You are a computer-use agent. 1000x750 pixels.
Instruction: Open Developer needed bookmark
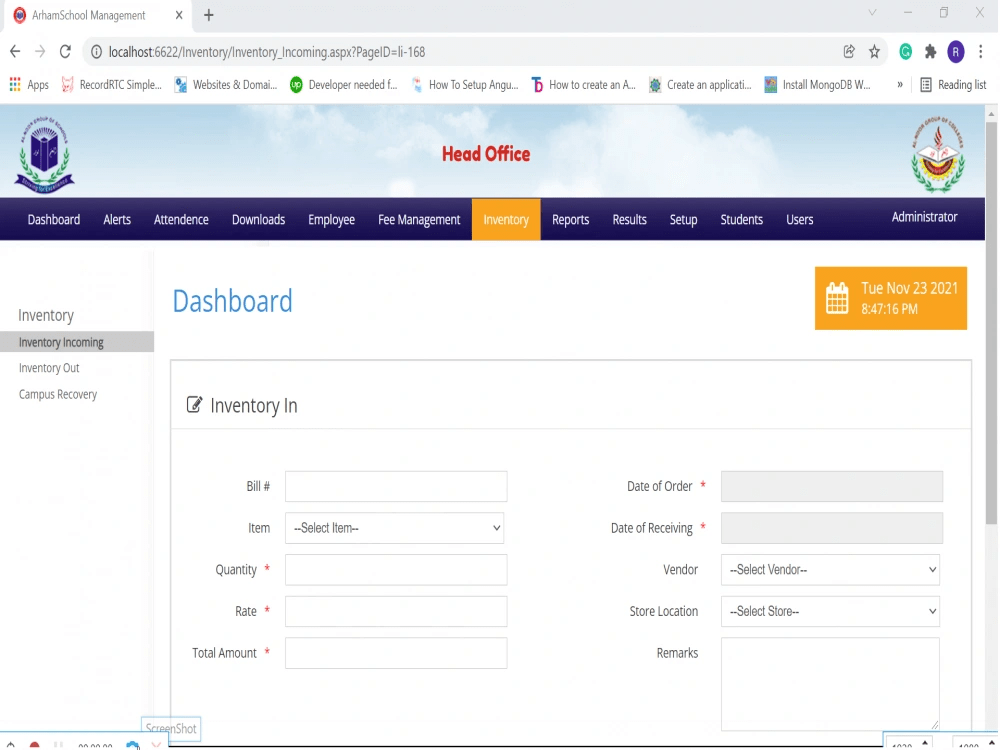coord(343,85)
